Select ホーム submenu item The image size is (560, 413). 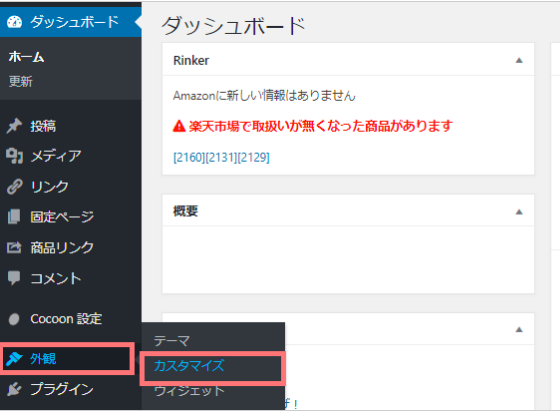[x=26, y=57]
